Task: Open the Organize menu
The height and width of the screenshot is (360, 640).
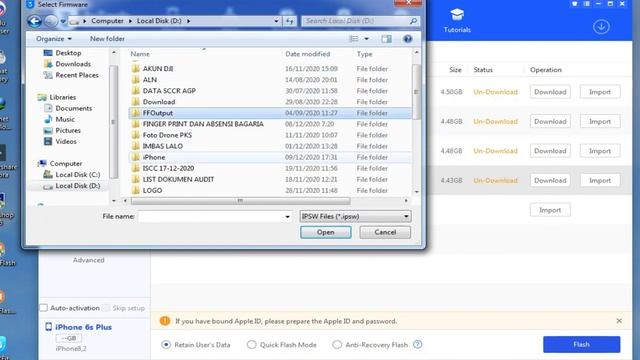Action: click(x=53, y=39)
